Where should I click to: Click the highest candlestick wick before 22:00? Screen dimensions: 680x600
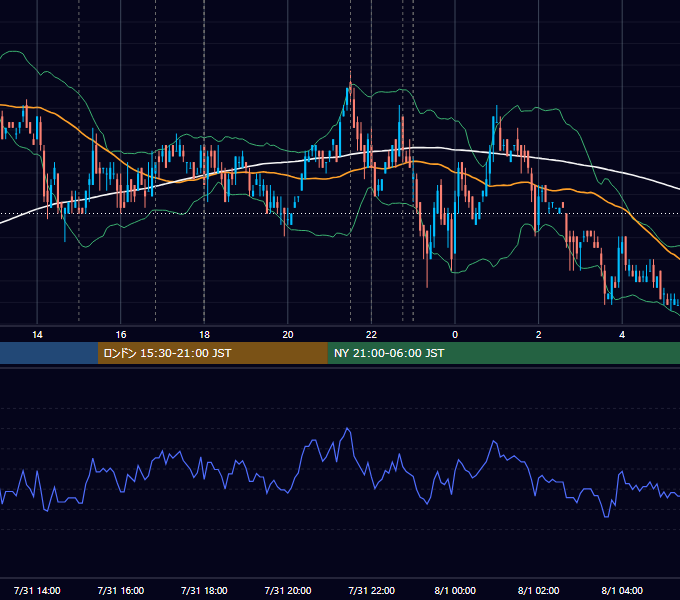coord(350,80)
